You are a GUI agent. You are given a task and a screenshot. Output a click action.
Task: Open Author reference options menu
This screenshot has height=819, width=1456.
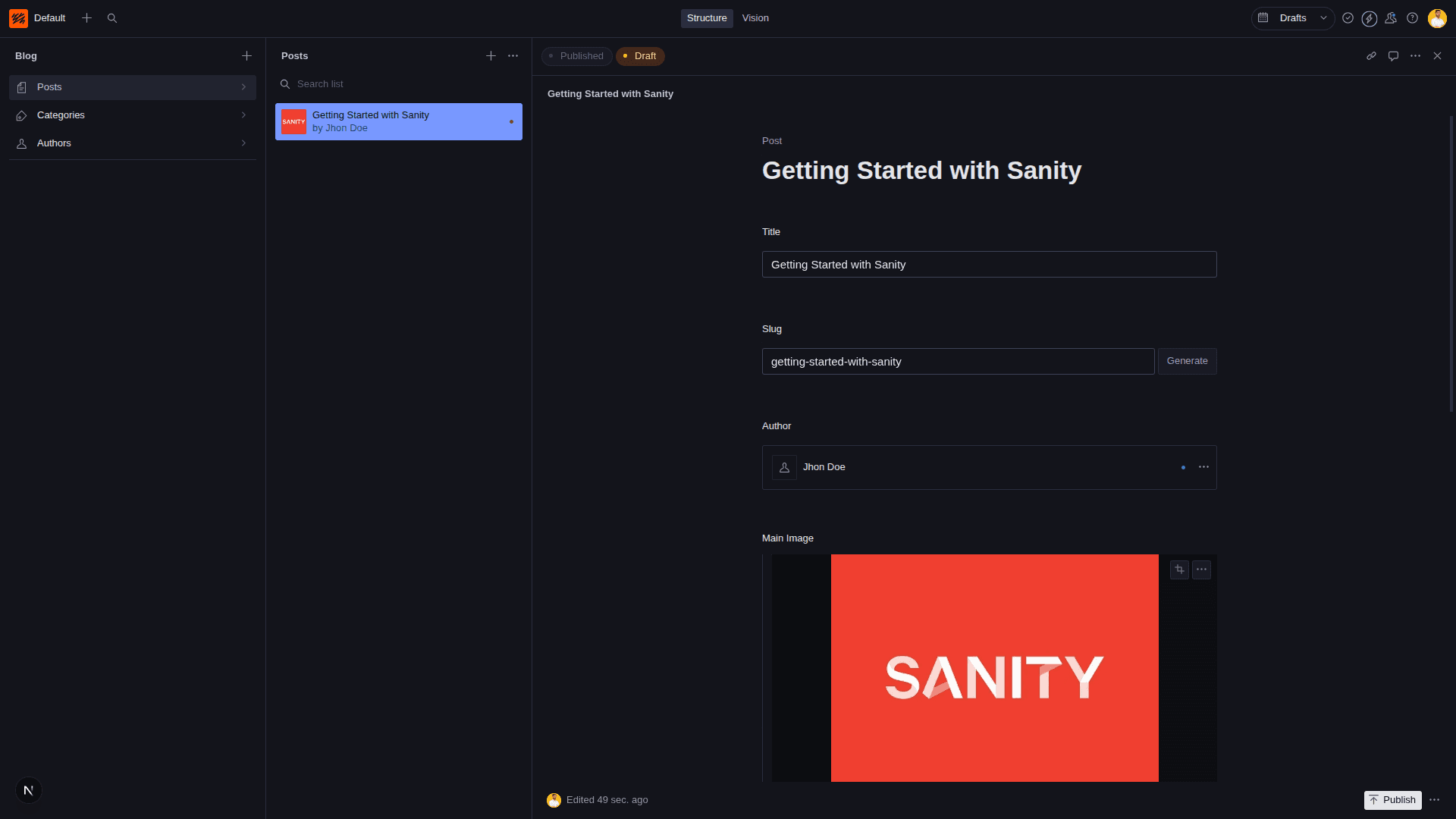click(1203, 467)
